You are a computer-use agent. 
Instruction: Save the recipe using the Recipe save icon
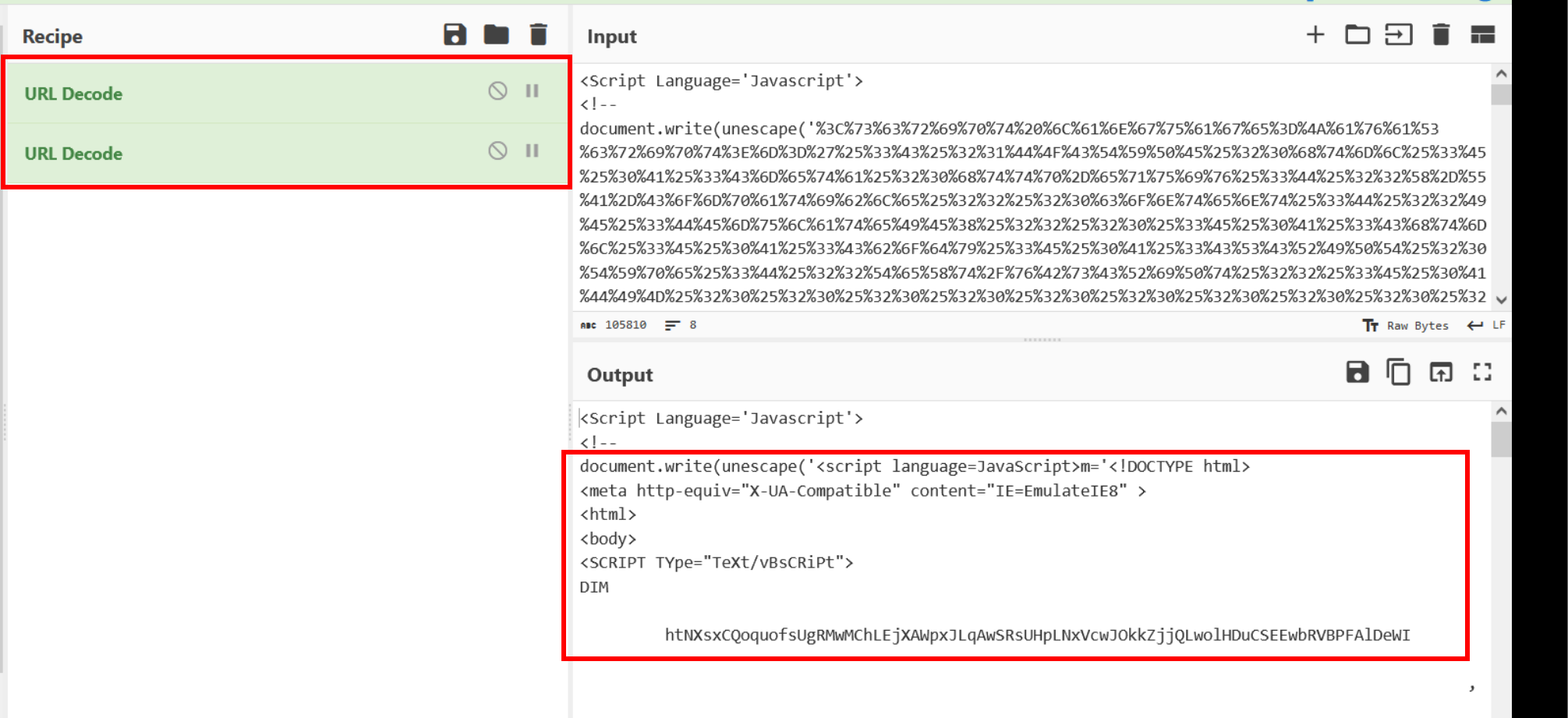pos(455,35)
